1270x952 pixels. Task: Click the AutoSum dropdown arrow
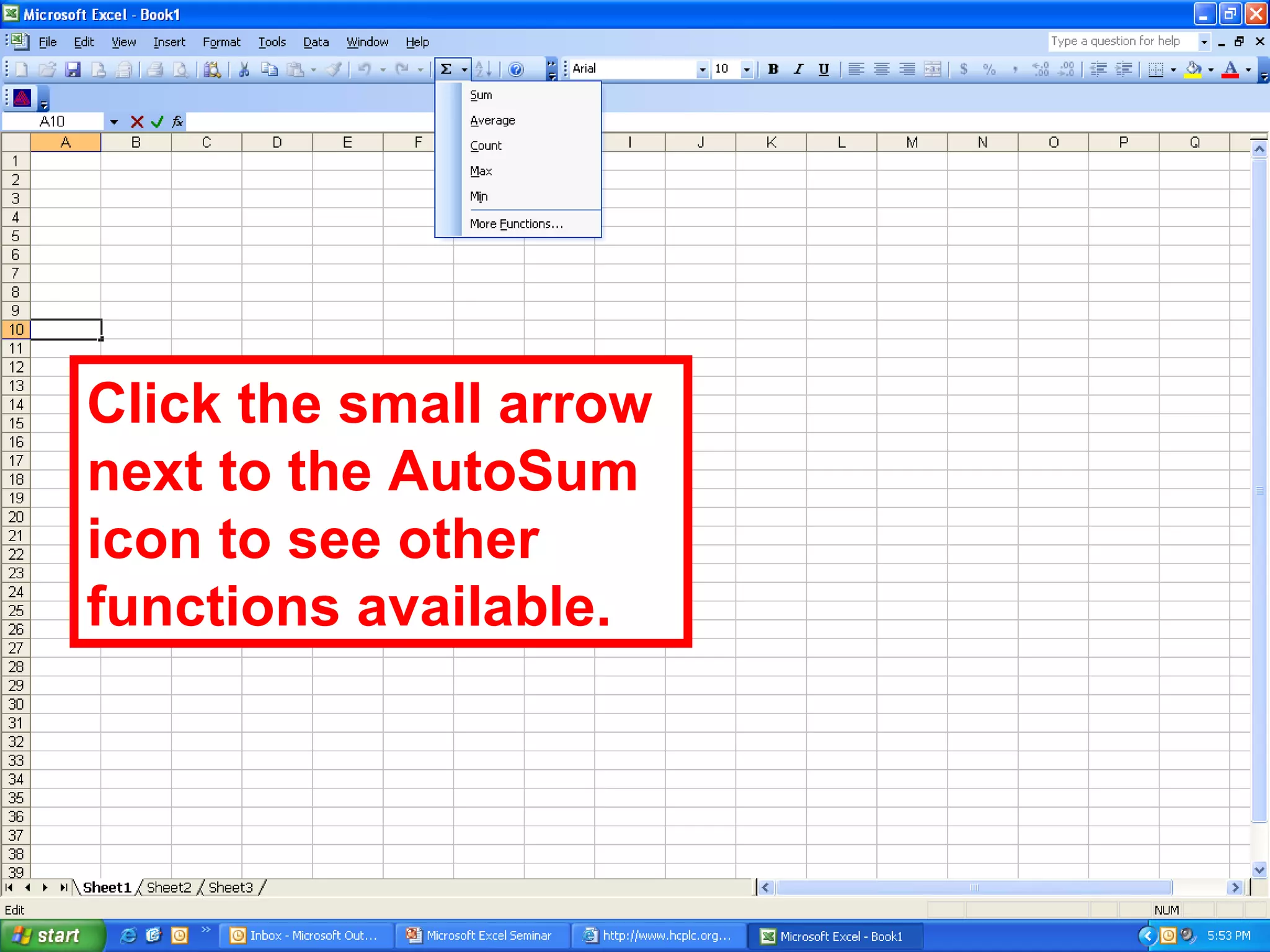[x=464, y=69]
